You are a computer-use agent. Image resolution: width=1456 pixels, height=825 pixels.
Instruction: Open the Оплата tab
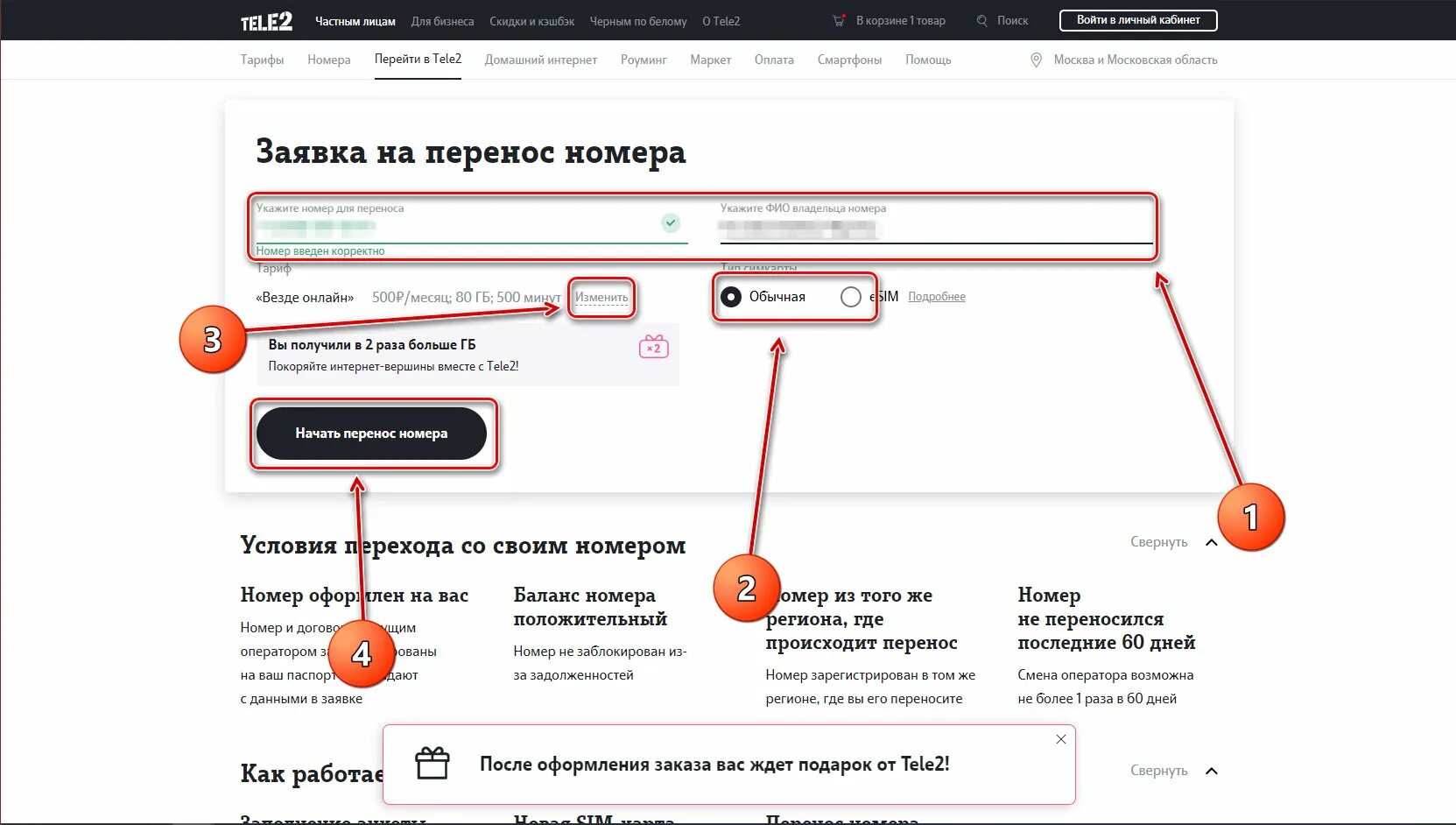tap(774, 60)
